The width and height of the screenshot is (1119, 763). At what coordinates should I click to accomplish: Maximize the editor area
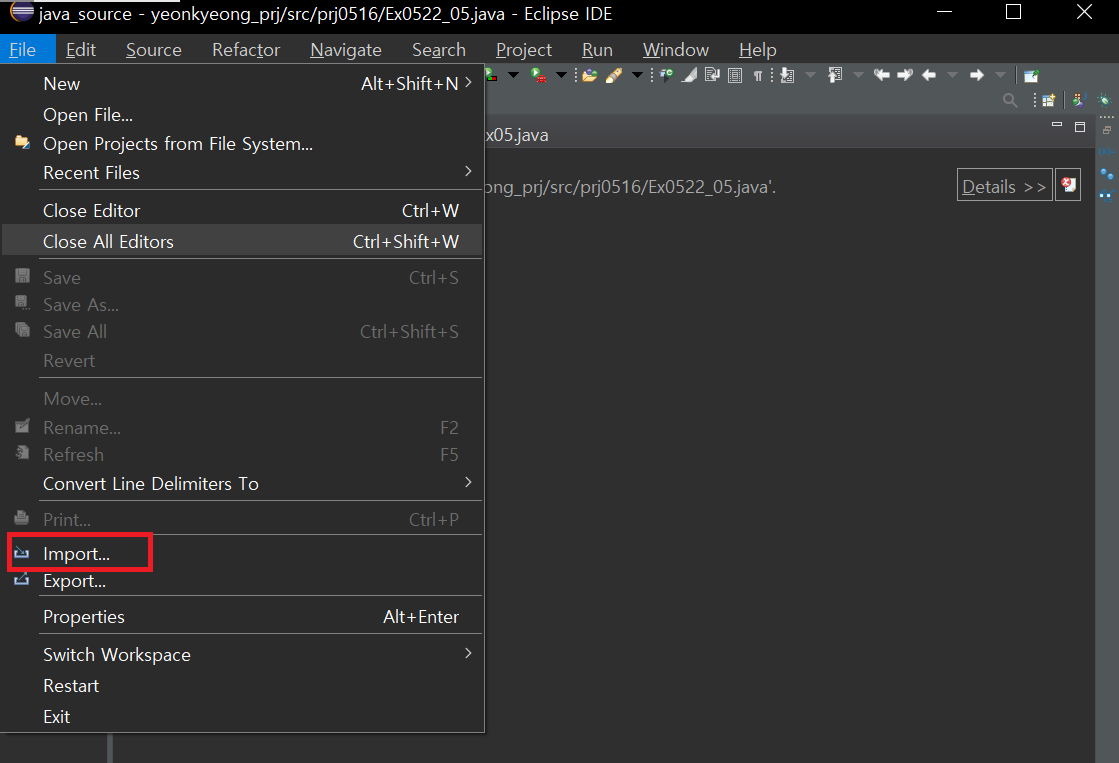1080,126
